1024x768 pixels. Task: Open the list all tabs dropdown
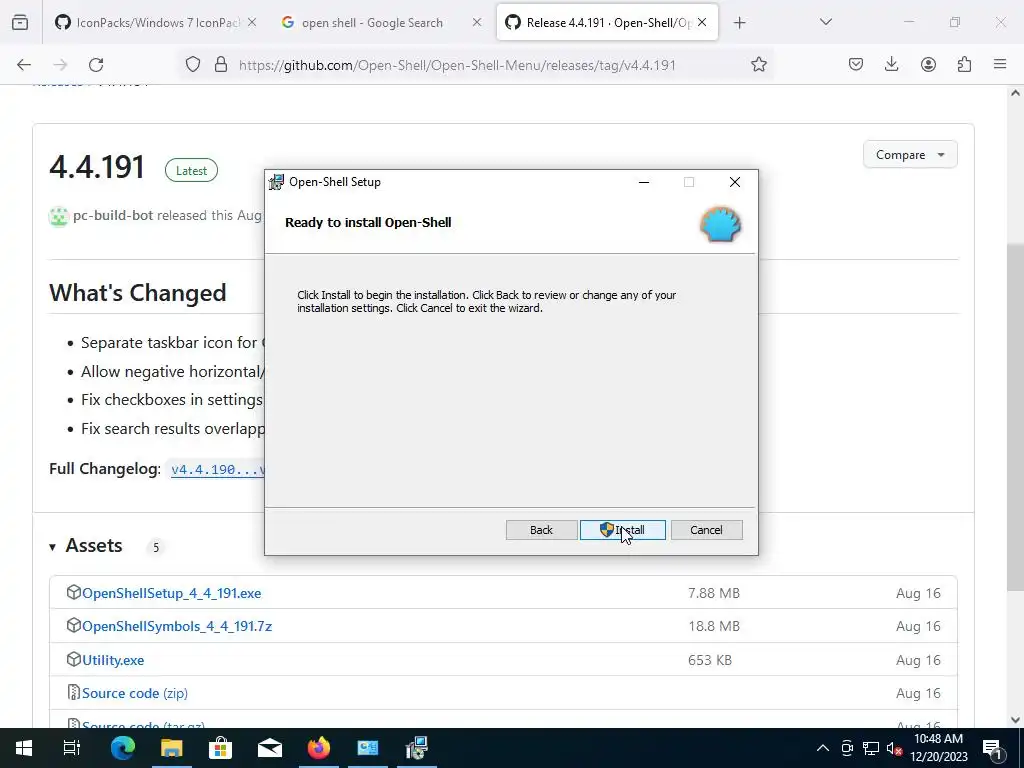click(825, 23)
